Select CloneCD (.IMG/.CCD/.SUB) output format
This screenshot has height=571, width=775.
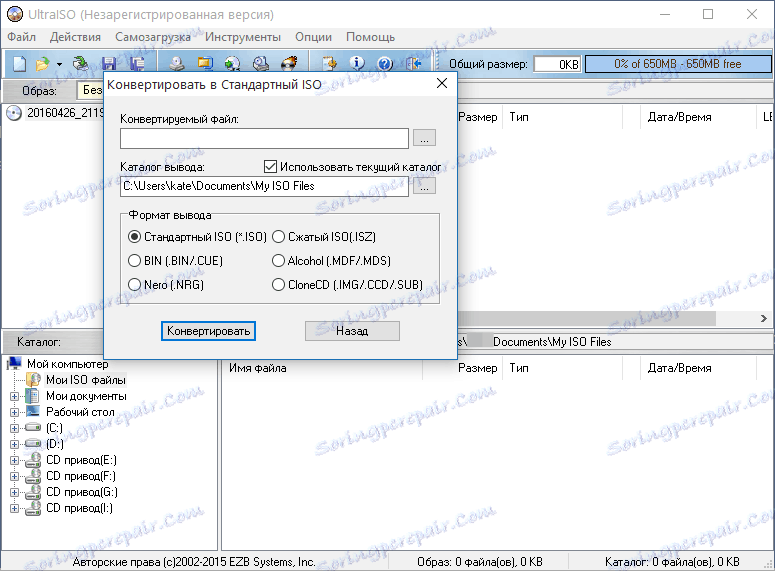[x=278, y=285]
